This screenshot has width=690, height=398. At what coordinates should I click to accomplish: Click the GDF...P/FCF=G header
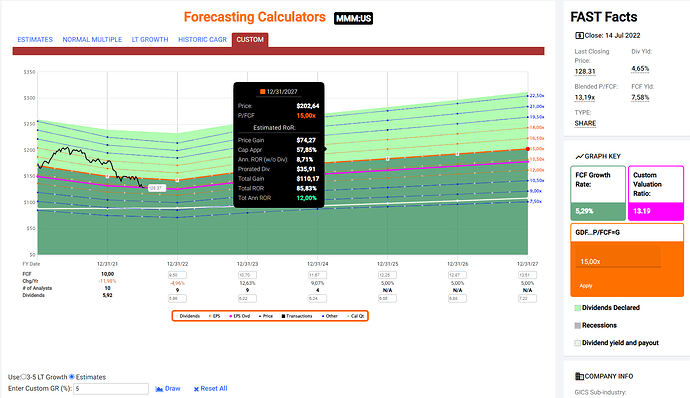[x=627, y=232]
